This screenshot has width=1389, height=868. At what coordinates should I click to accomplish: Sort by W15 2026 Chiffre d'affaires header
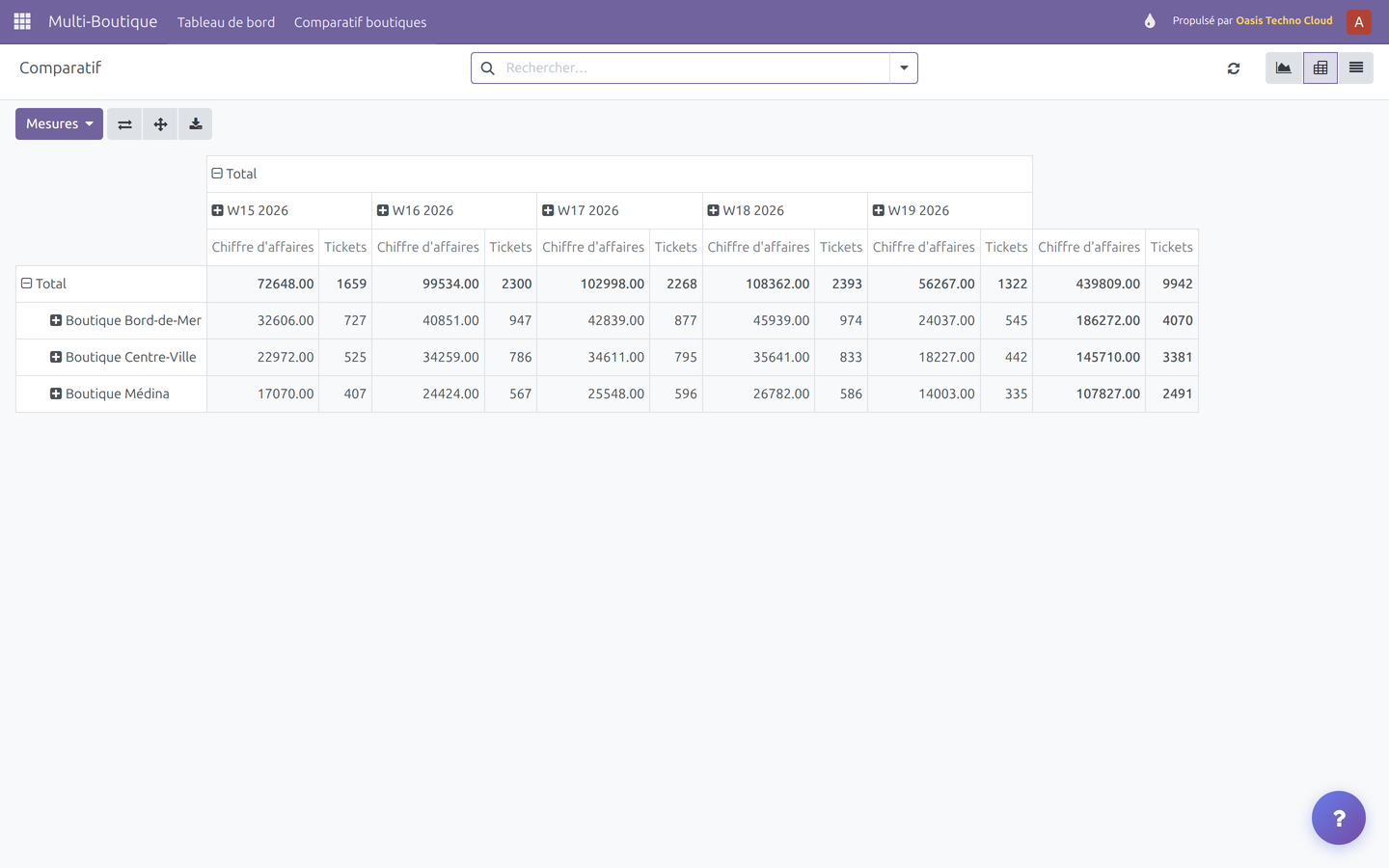click(x=262, y=247)
